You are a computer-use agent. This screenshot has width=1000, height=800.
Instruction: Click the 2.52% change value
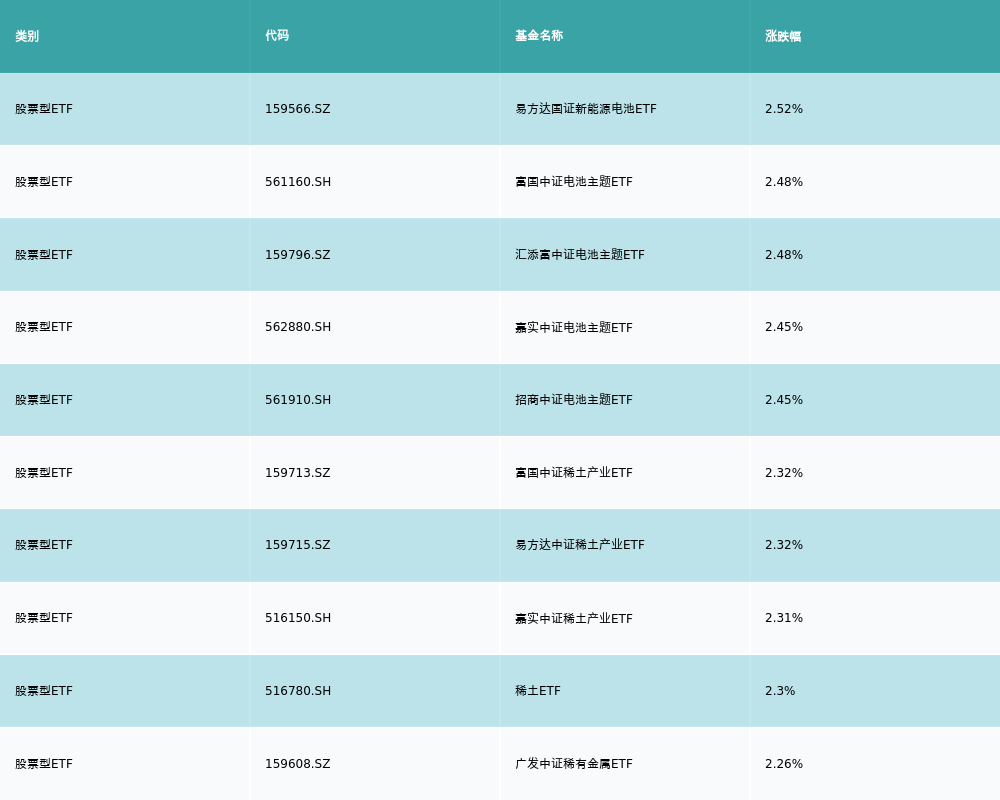tap(784, 109)
